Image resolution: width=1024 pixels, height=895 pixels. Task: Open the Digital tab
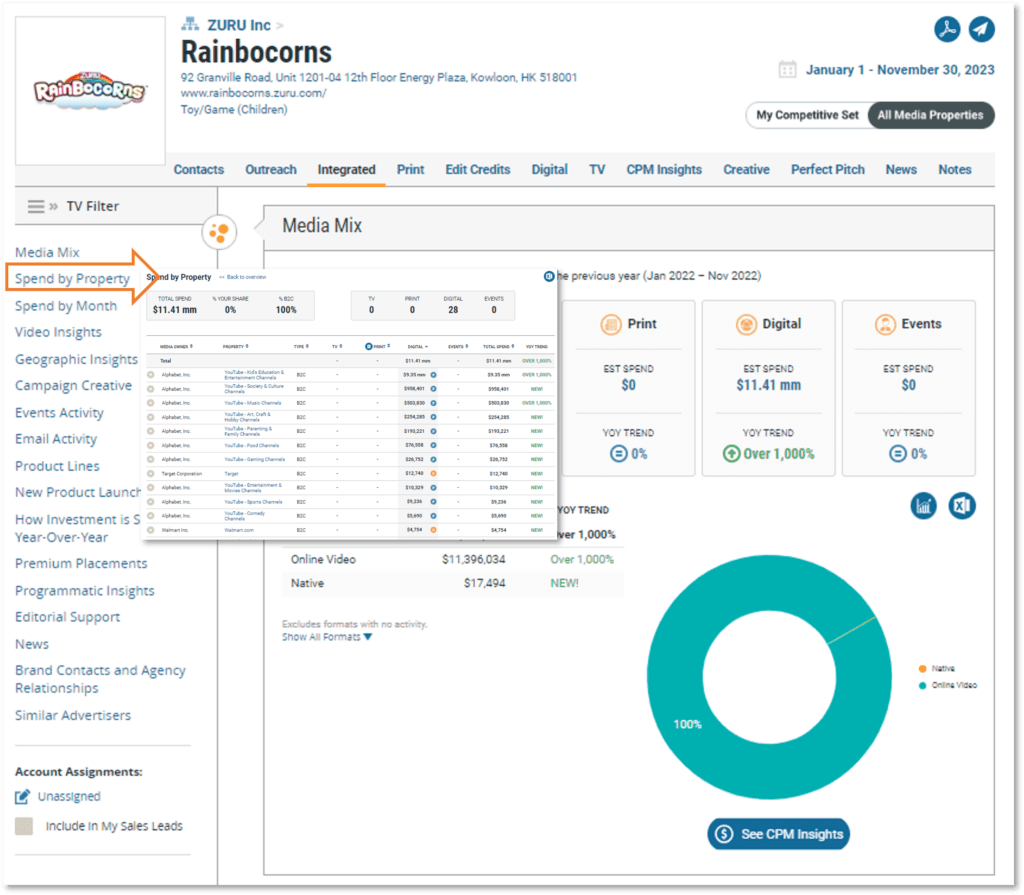coord(549,170)
